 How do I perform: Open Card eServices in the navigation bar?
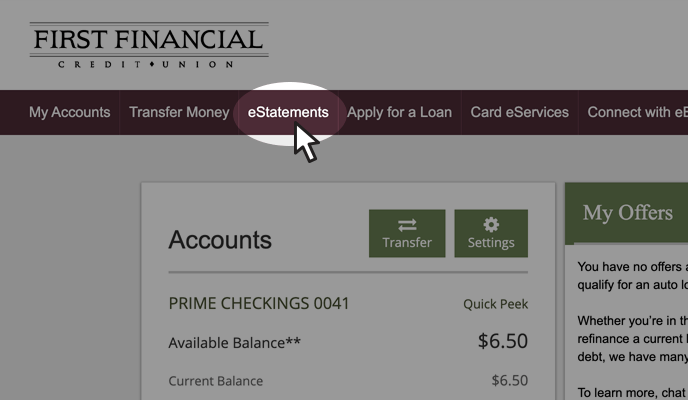tap(519, 112)
